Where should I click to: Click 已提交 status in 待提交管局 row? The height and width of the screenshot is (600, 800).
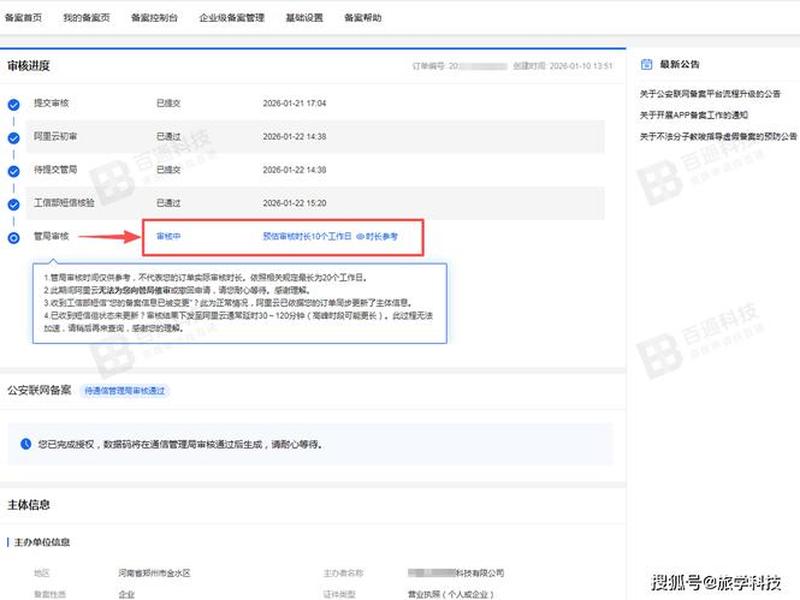[x=168, y=170]
